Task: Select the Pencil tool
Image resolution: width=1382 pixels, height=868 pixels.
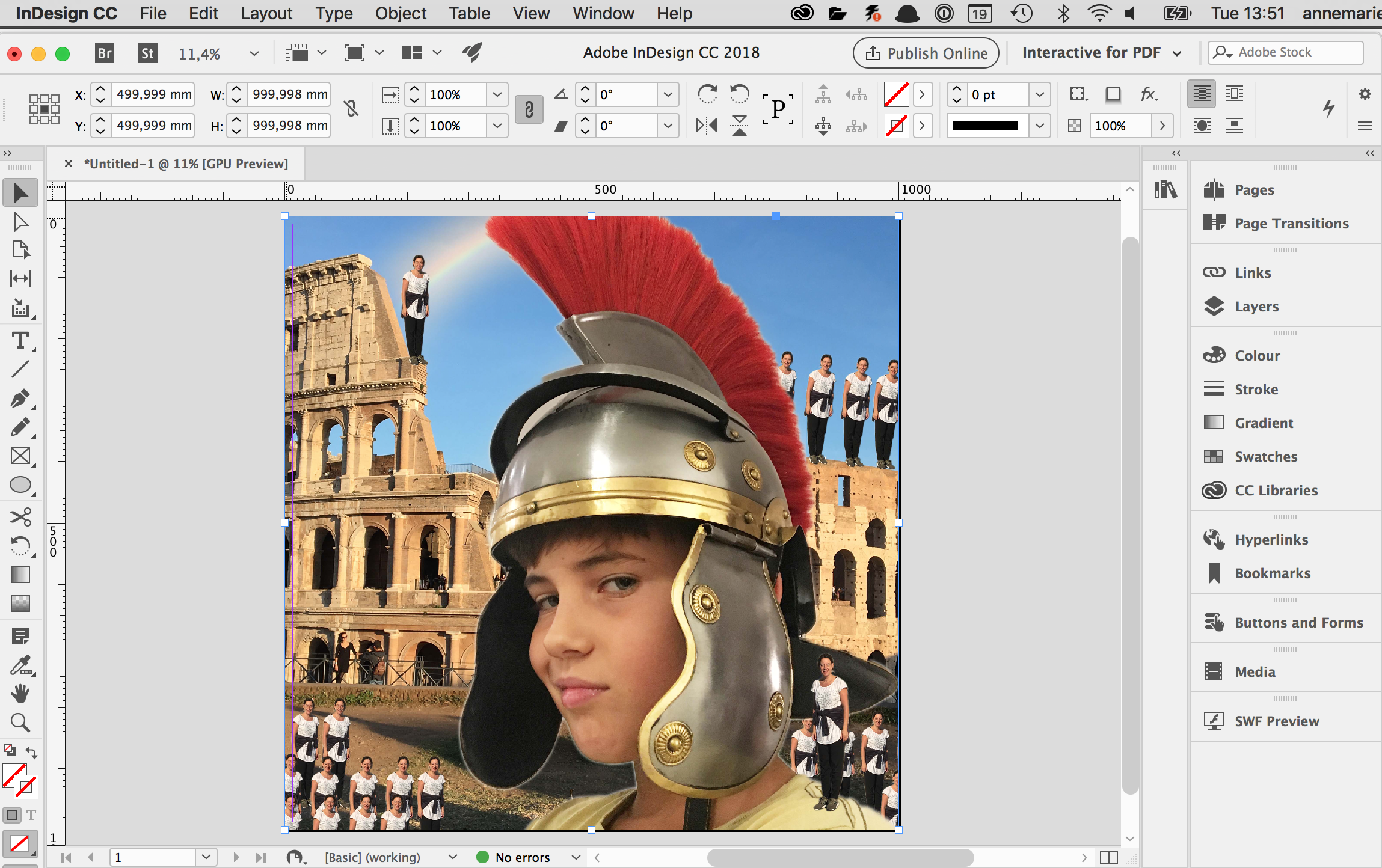Action: (20, 427)
